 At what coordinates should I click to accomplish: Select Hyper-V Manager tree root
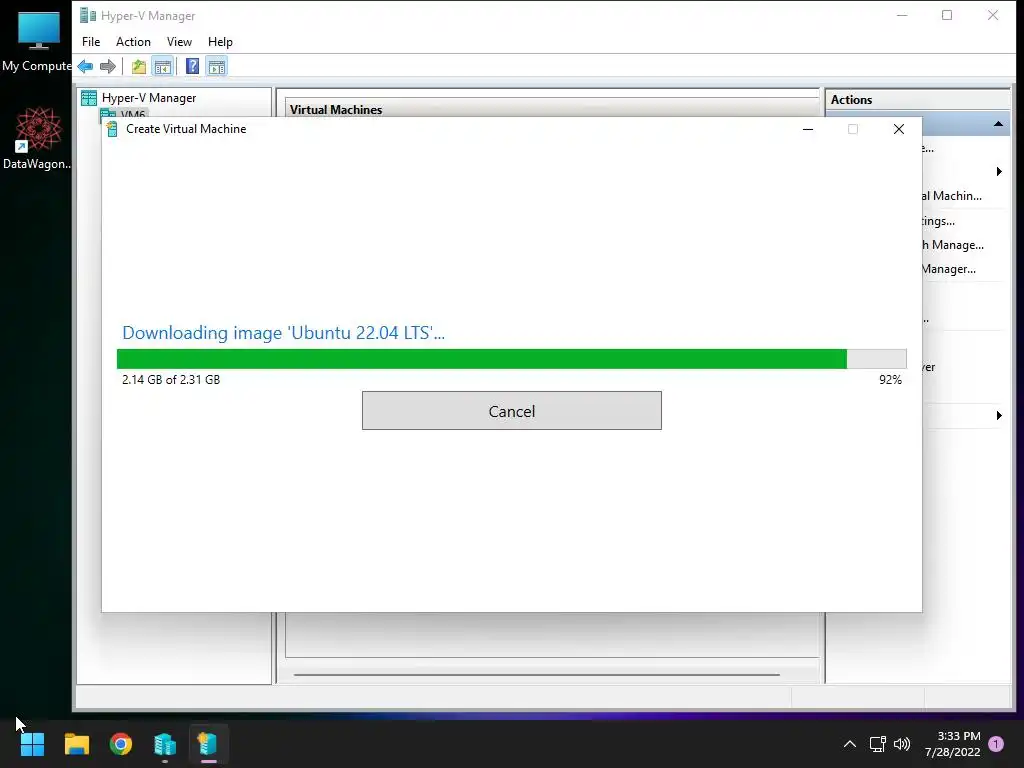click(x=148, y=98)
